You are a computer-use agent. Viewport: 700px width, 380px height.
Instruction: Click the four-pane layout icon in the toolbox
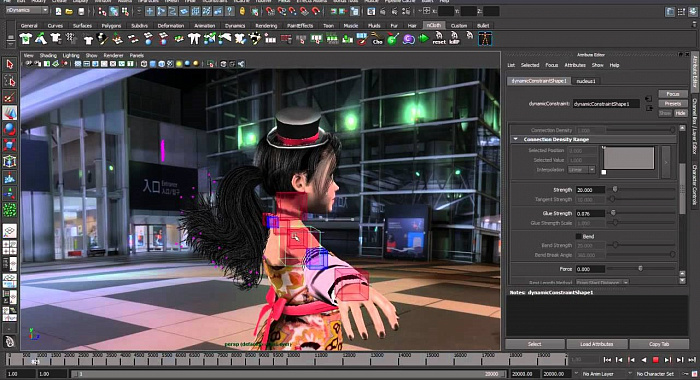coord(10,247)
